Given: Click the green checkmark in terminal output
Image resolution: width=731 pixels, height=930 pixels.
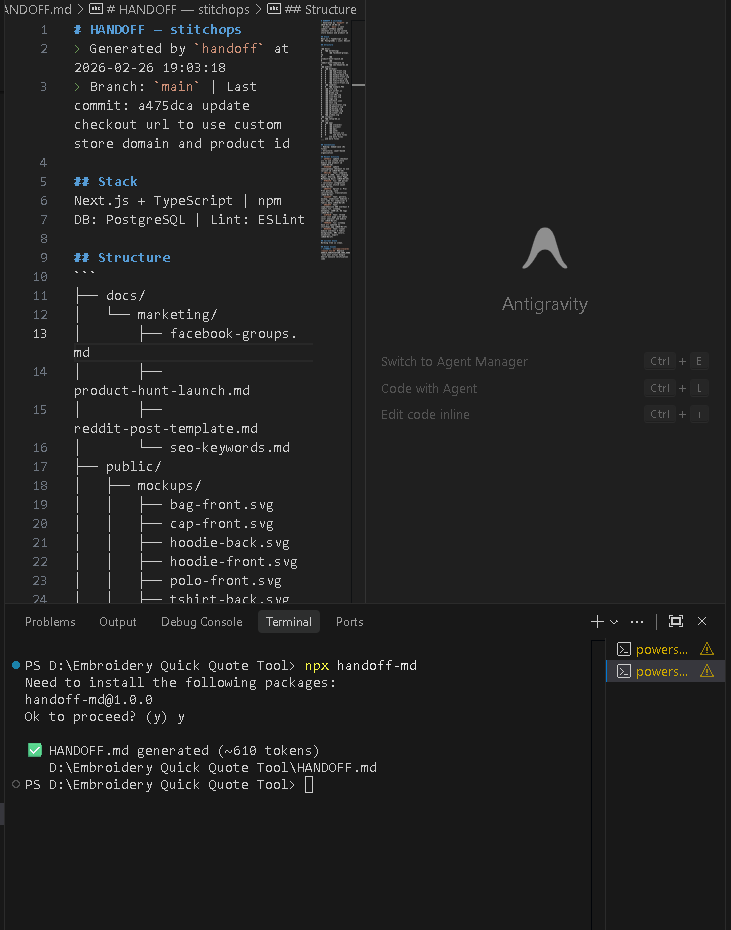Looking at the screenshot, I should [x=35, y=750].
